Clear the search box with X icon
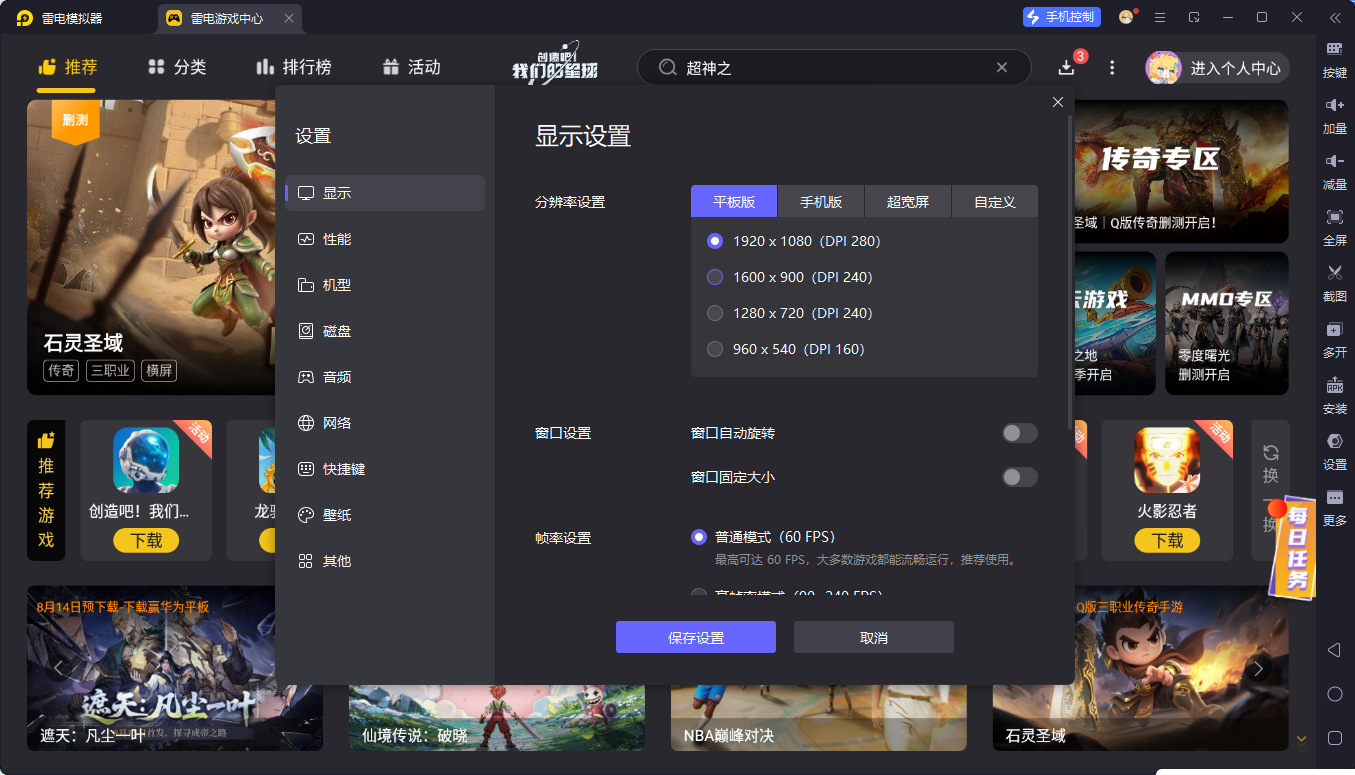 pos(1002,67)
